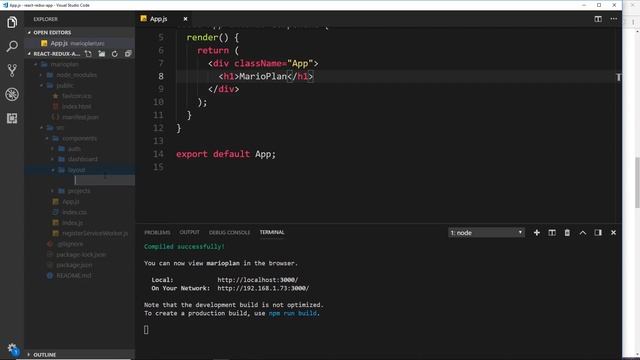Click 'npm run build' text in terminal
The height and width of the screenshot is (360, 640).
[292, 313]
